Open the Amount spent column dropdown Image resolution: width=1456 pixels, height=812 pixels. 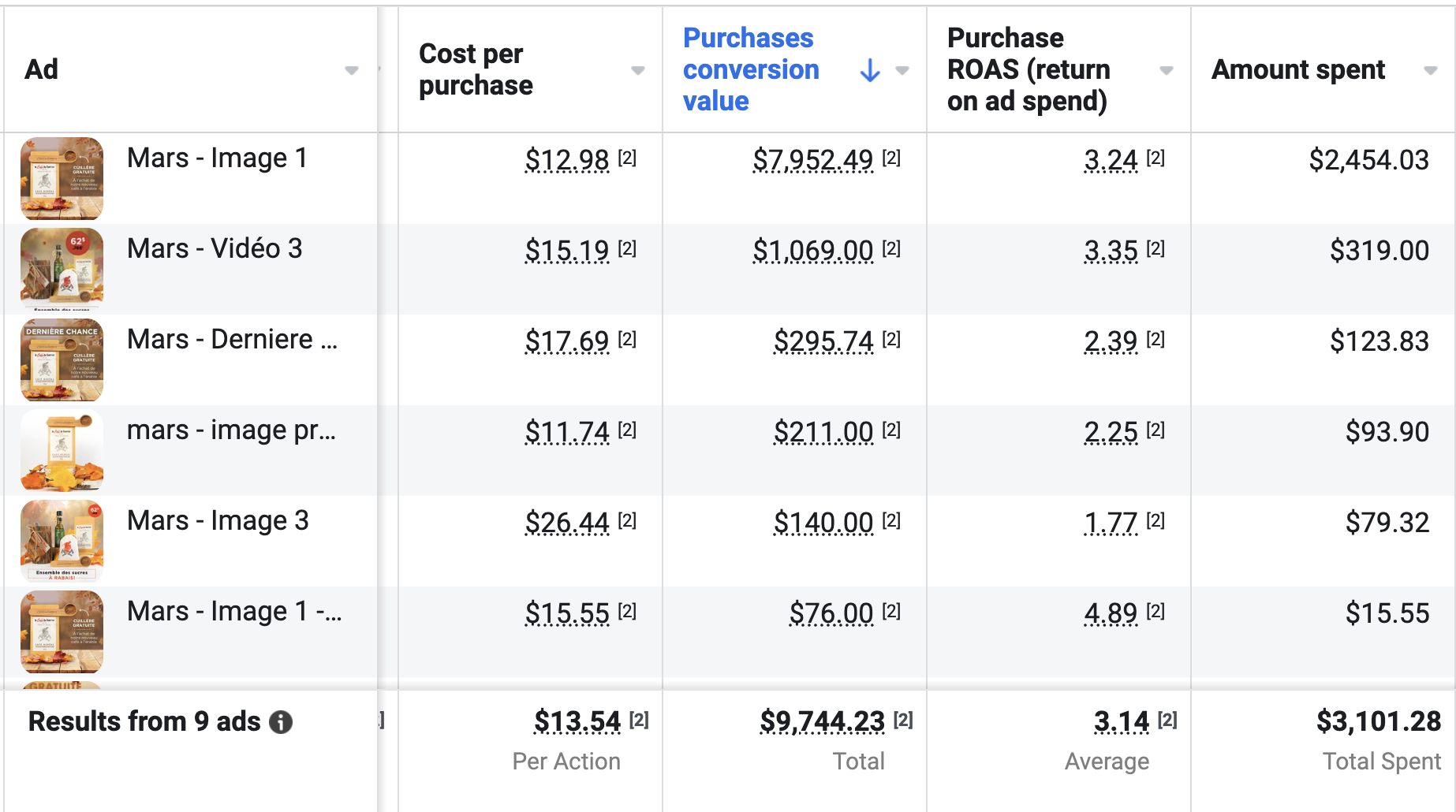pyautogui.click(x=1430, y=70)
